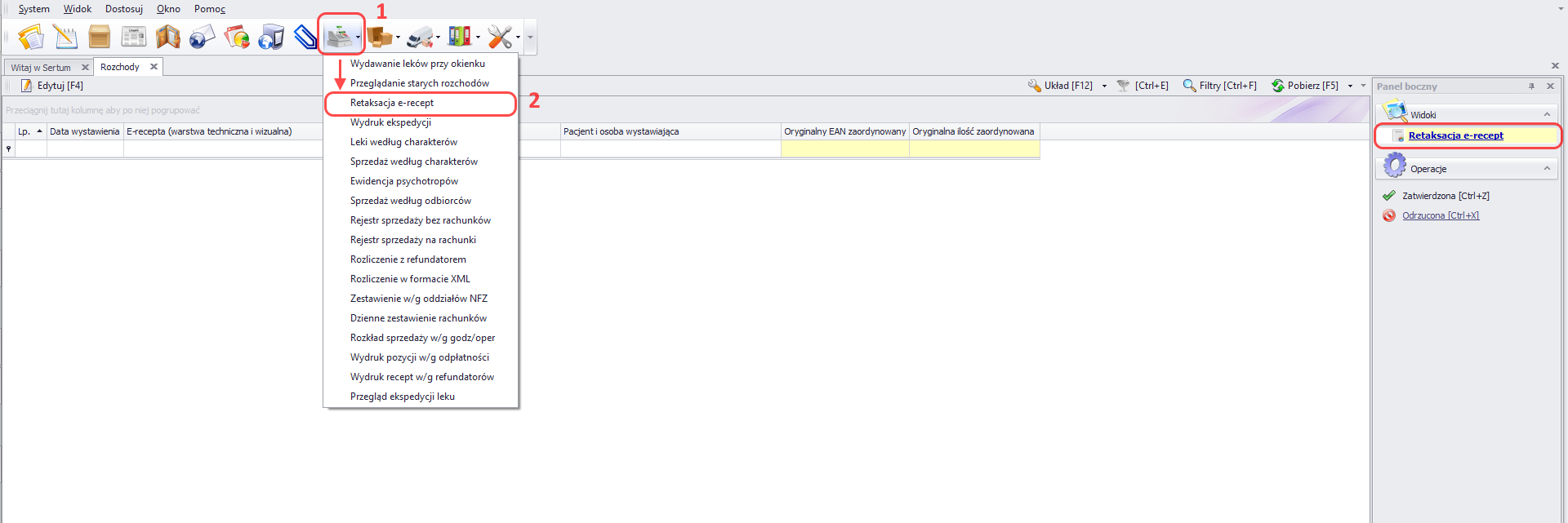1568x523 pixels.
Task: Open the Układ [F12] dropdown arrow
Action: coord(1104,86)
